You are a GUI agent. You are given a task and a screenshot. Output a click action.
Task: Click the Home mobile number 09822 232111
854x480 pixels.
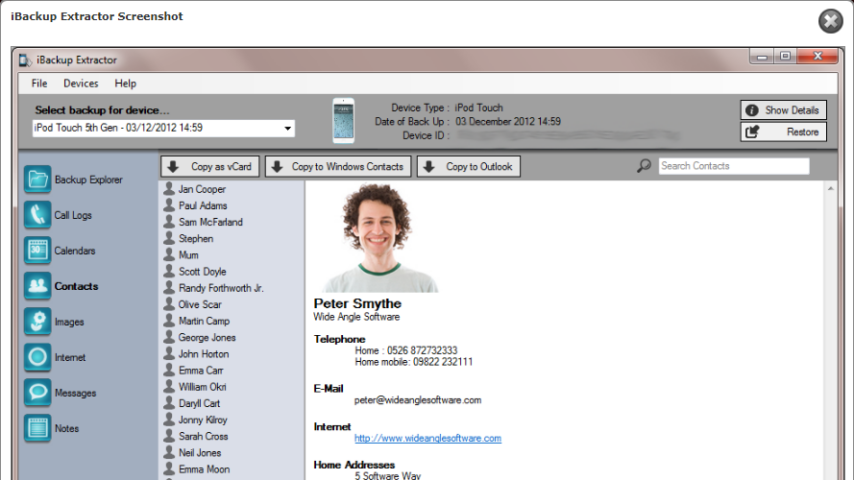(x=443, y=362)
